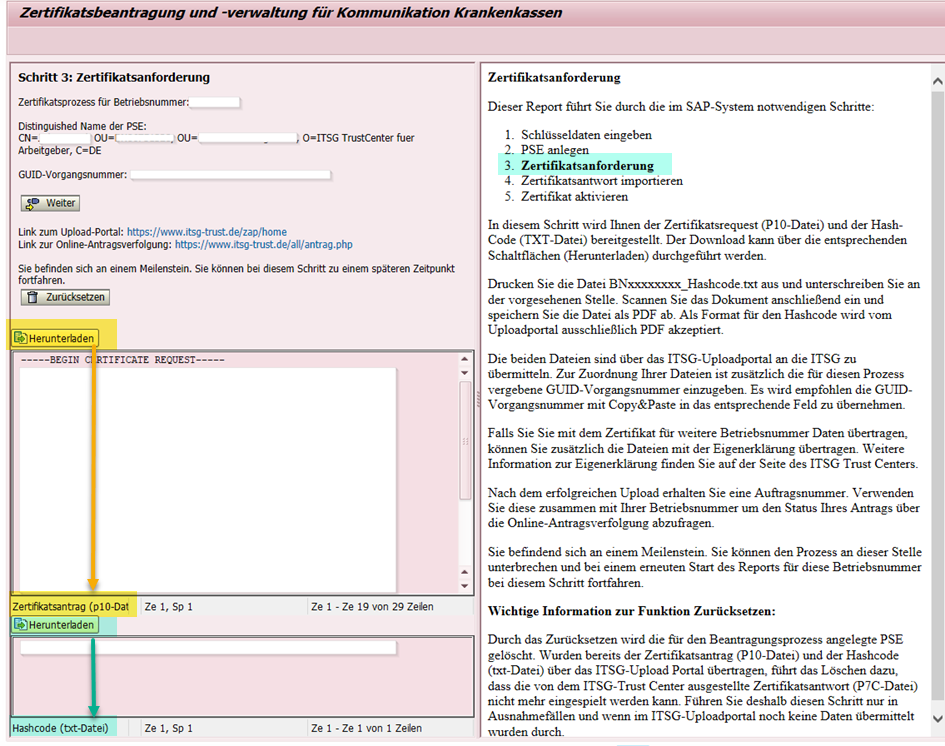Click highlighted step 3 'Zertifikatsanforderung' in the list
Screen dimensions: 945x746
[x=587, y=165]
